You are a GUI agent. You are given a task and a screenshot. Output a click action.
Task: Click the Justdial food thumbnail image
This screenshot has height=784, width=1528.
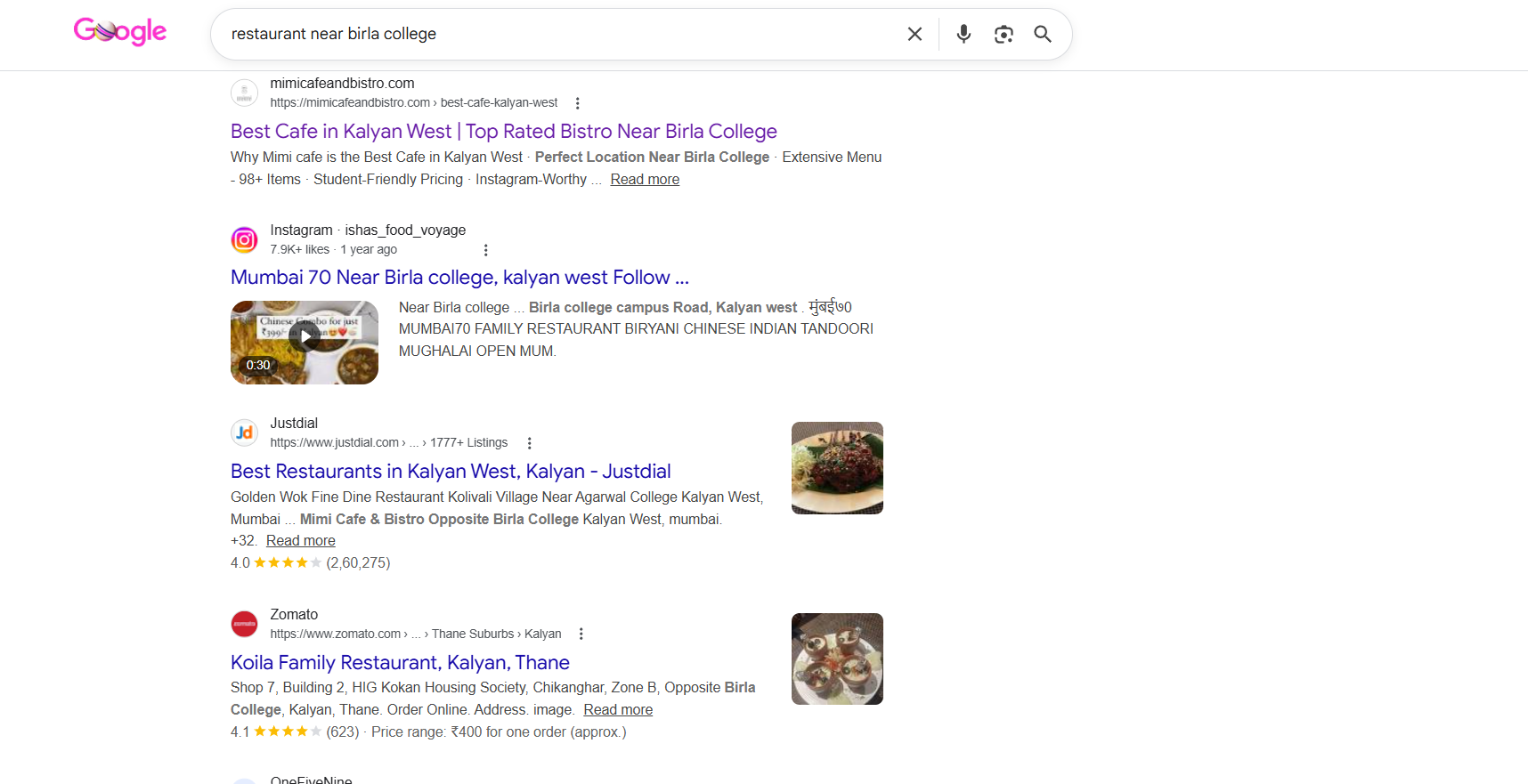[837, 468]
